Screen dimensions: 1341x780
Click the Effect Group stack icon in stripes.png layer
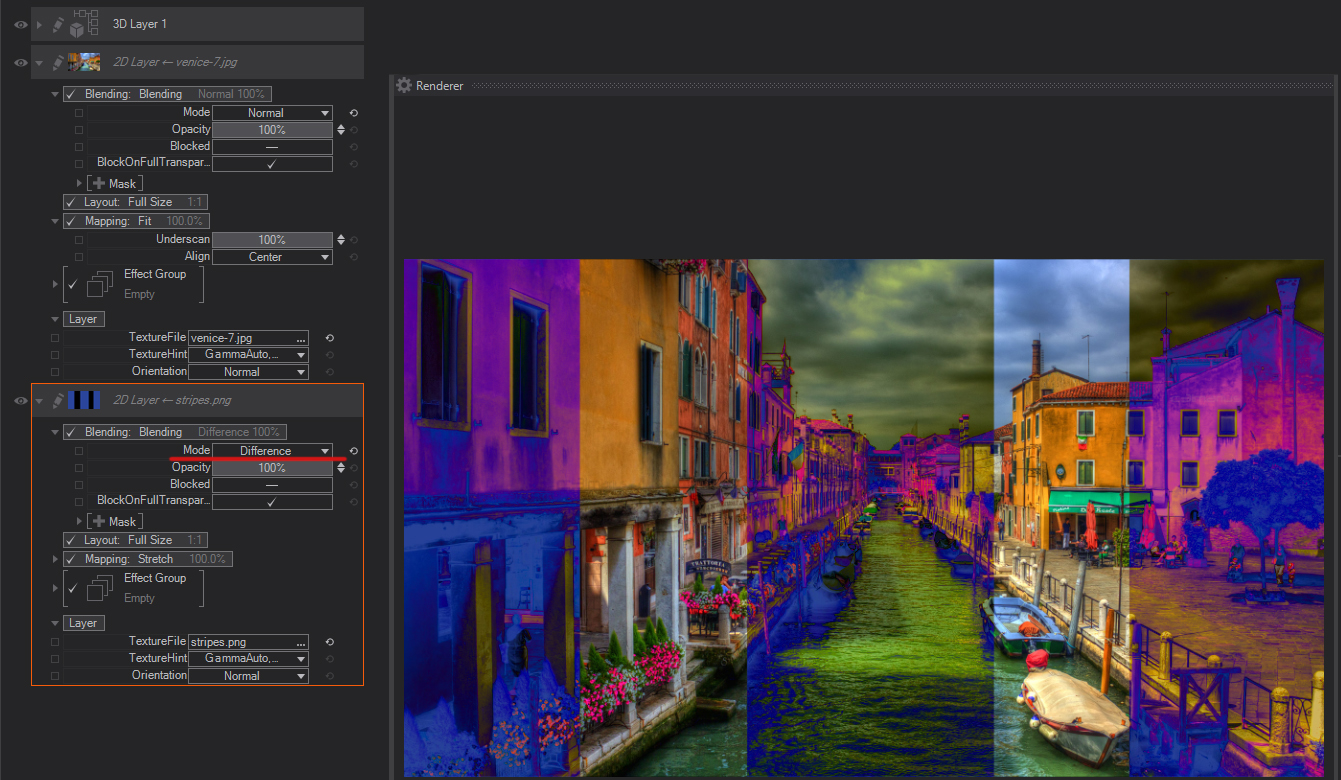99,588
